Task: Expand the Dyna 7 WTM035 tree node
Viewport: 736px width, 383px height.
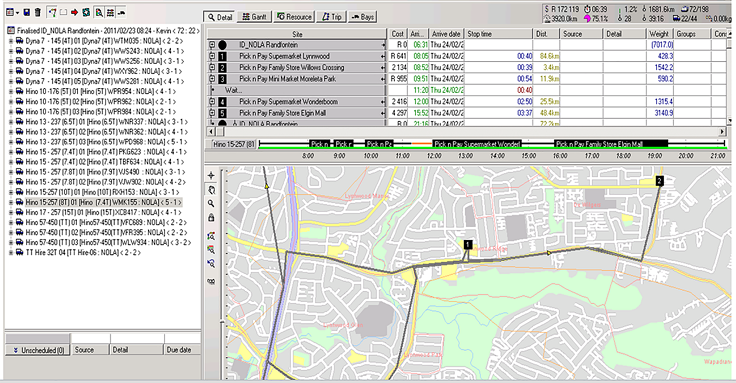Action: (11, 41)
